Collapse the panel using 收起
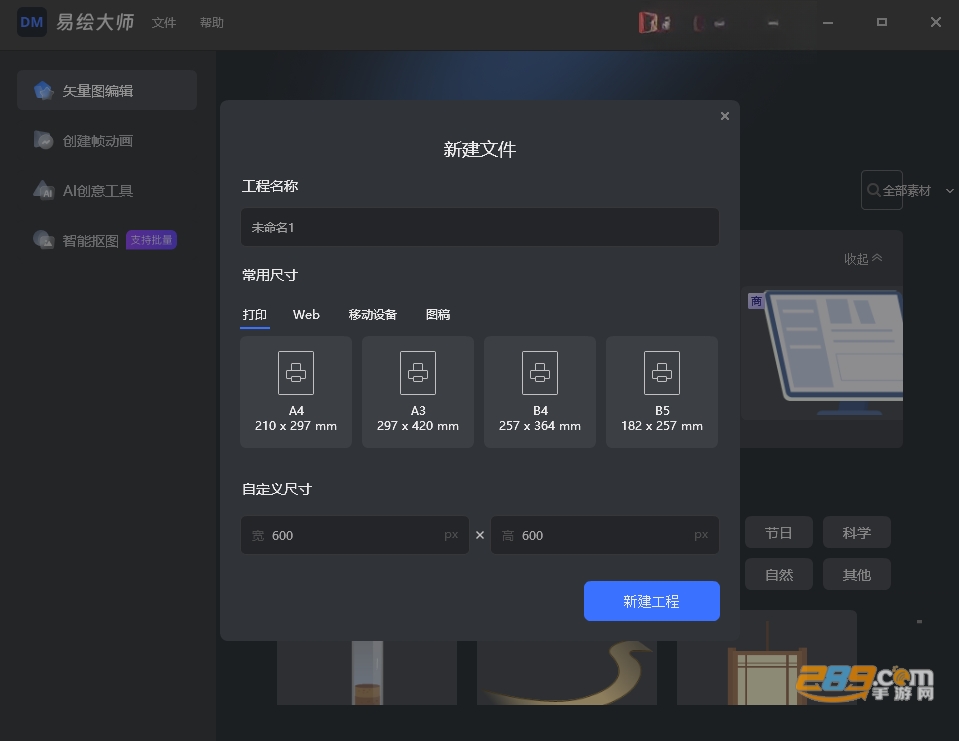 click(x=863, y=259)
